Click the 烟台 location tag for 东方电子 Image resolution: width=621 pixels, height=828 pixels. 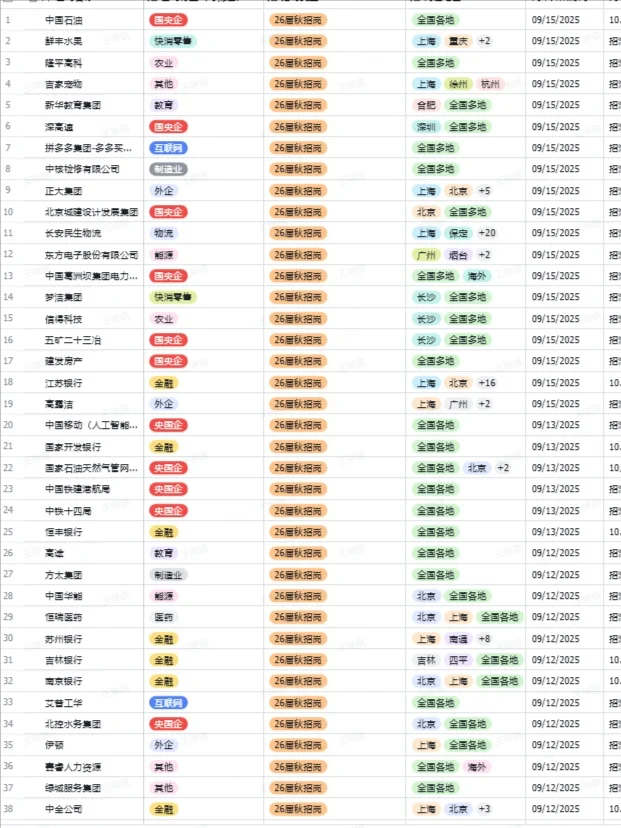[458, 255]
